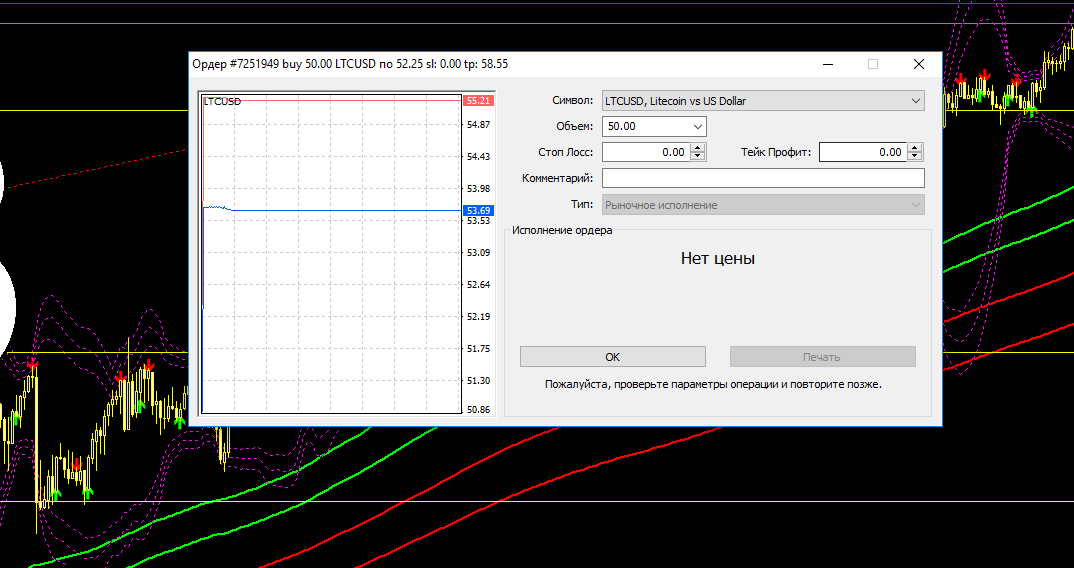
Task: Decrease Стоп Лосс with down arrow
Action: pos(698,157)
